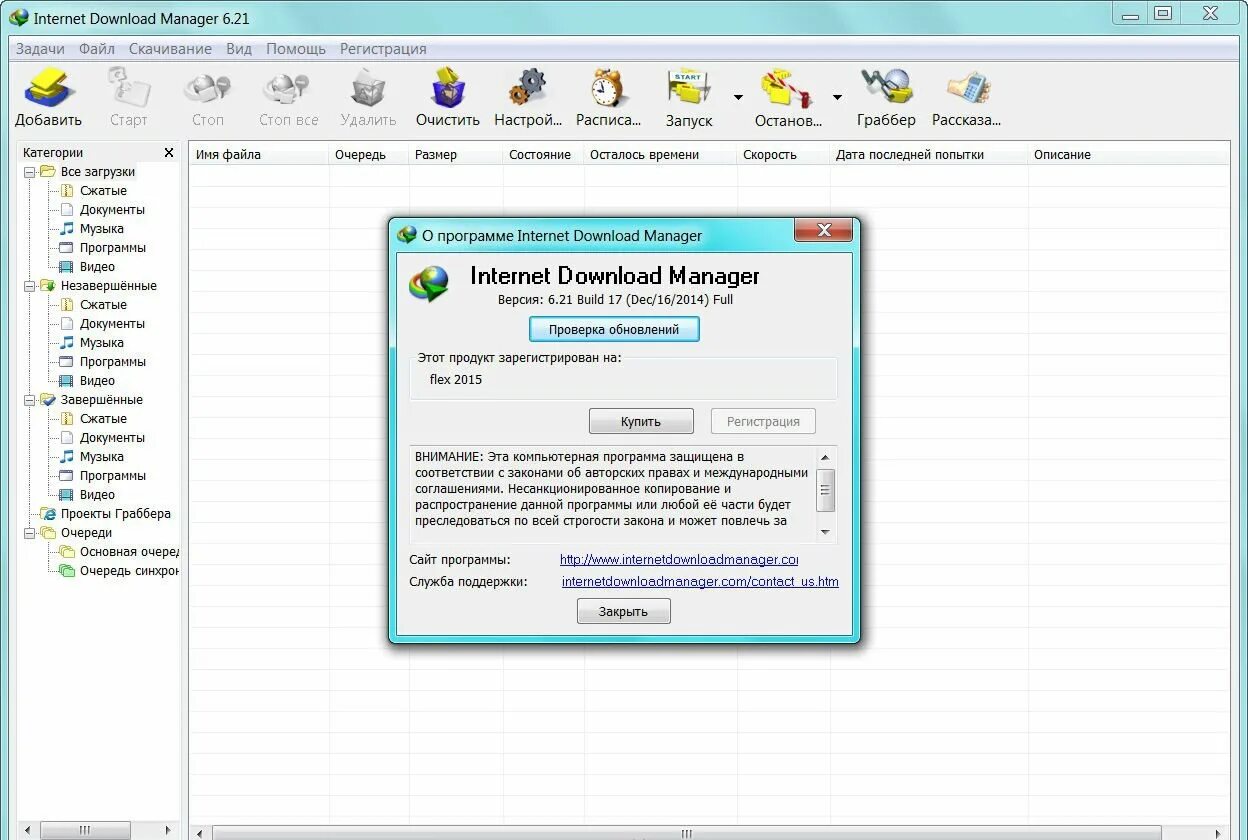Viewport: 1248px width, 840px height.
Task: Select Документы under Завершённые
Action: tap(112, 438)
